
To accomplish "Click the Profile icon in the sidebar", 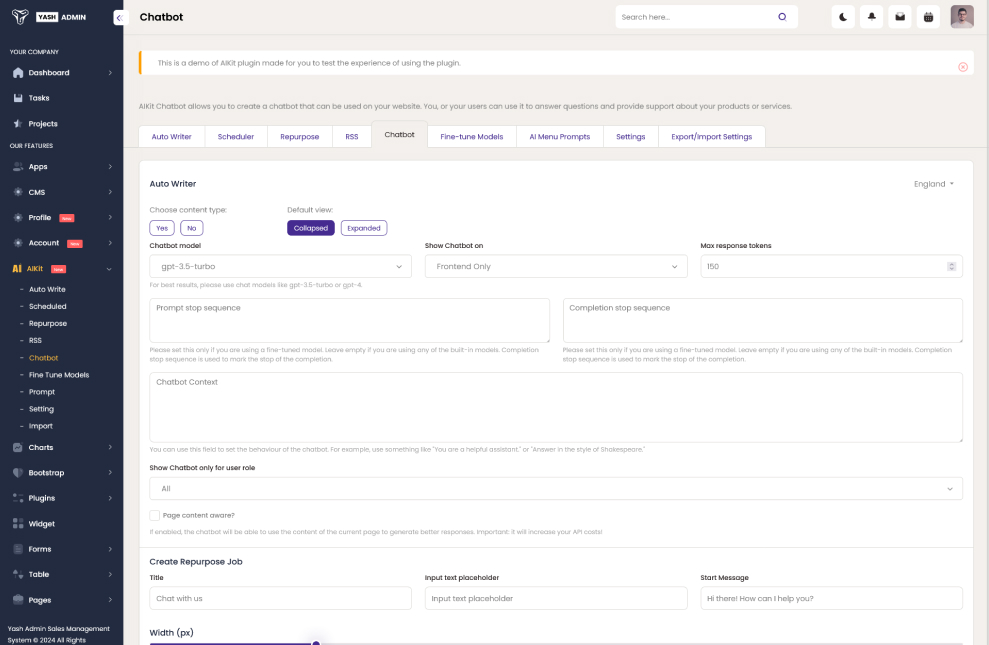I will pos(18,218).
